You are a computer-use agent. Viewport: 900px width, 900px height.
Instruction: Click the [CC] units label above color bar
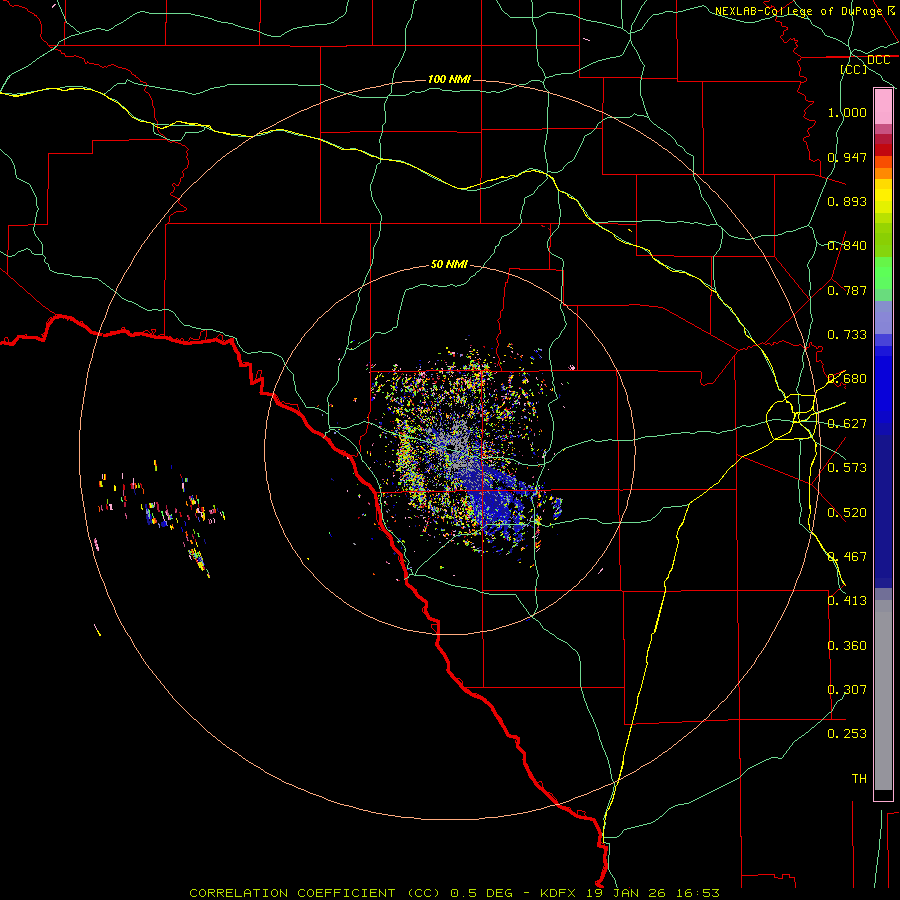(x=854, y=69)
